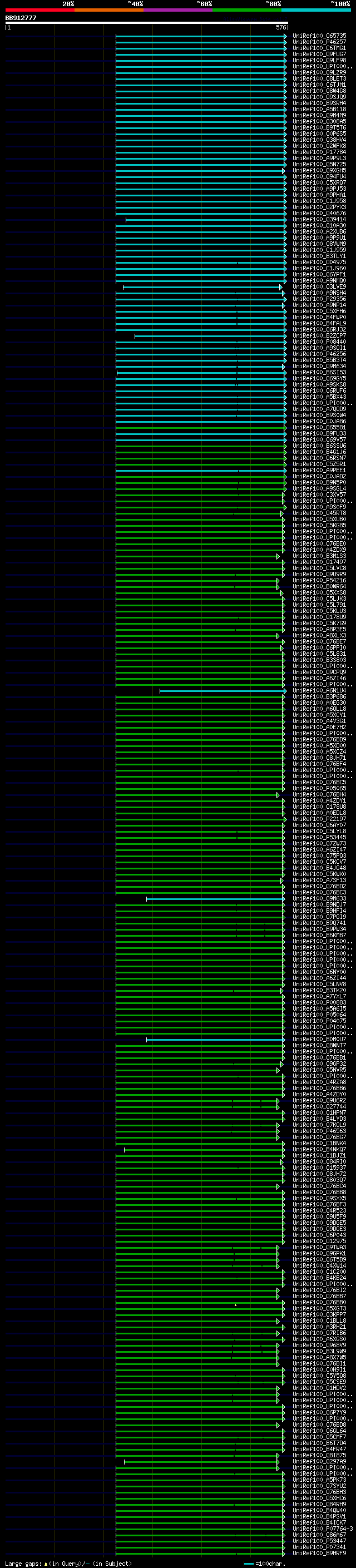
Task: Select hit label UniRef100_O65735
Action: click(x=319, y=36)
